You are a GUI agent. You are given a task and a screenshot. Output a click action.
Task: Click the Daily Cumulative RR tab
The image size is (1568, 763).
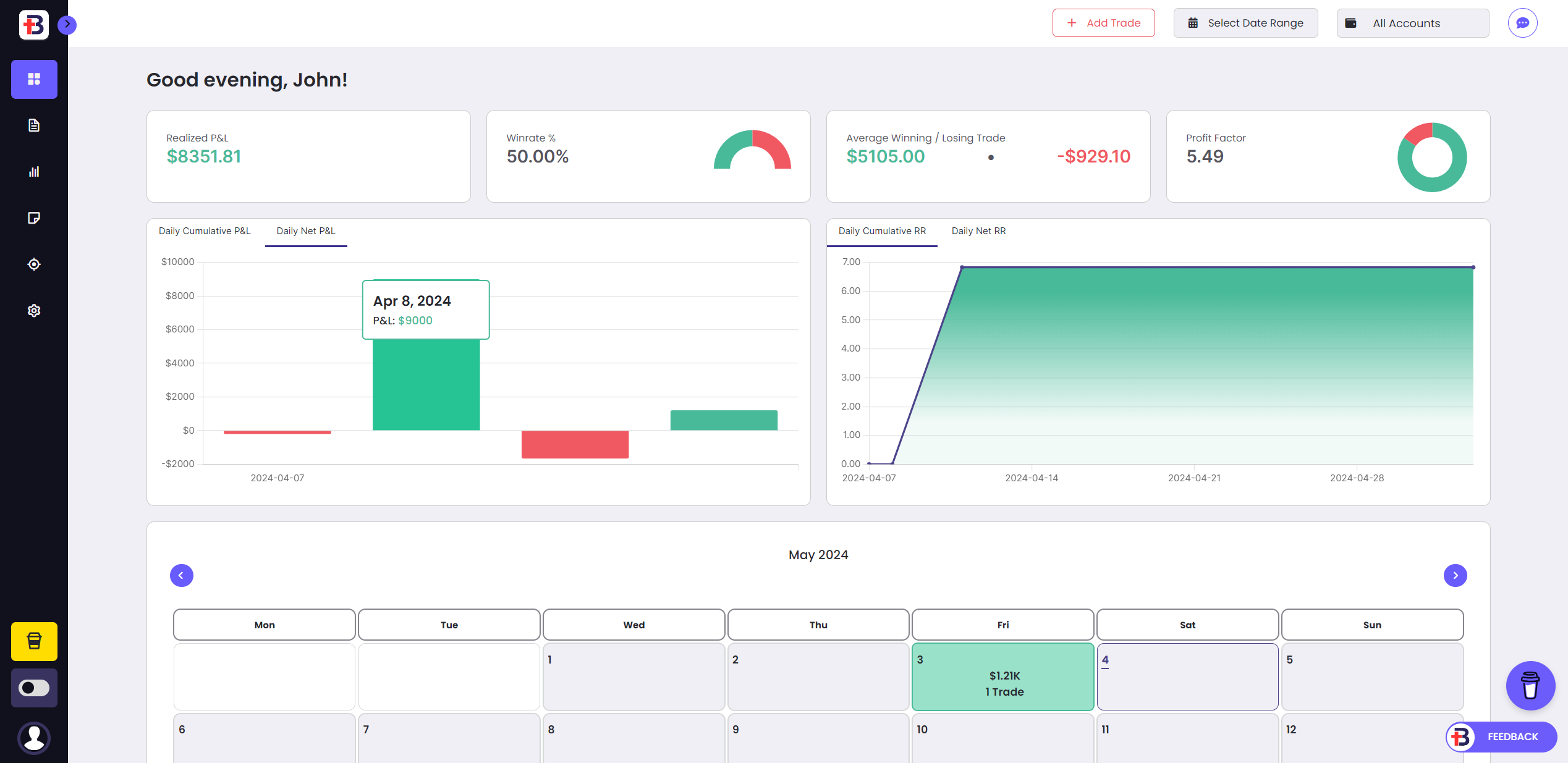tap(883, 231)
